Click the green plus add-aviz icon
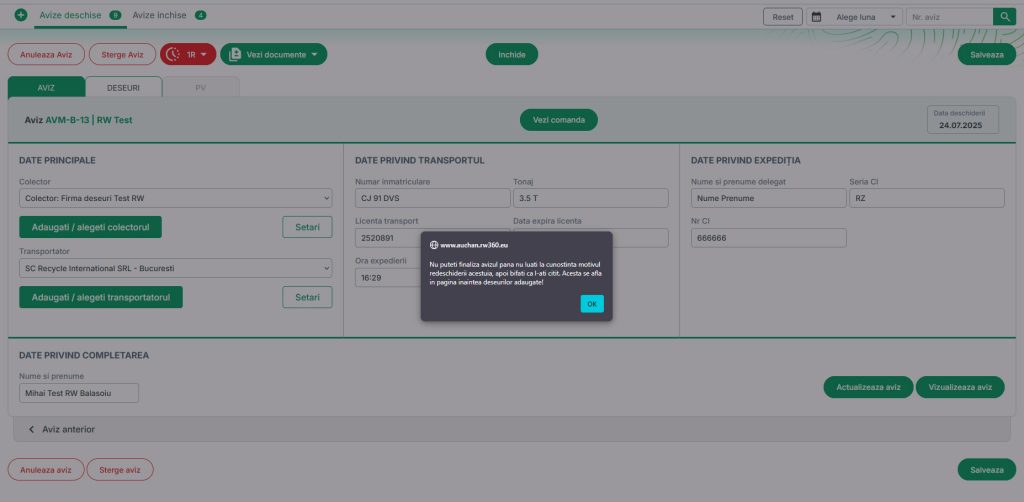The image size is (1024, 502). click(x=20, y=16)
